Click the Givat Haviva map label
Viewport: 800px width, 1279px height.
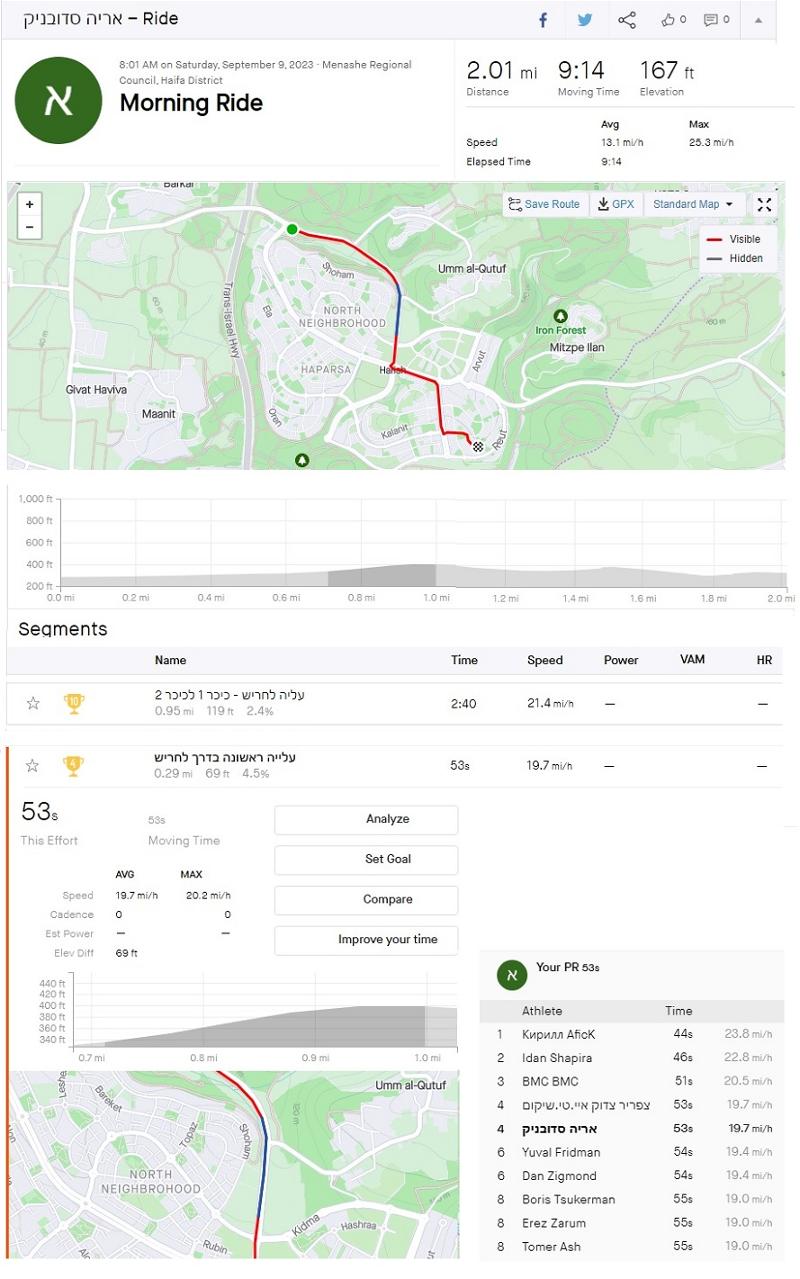pyautogui.click(x=97, y=390)
